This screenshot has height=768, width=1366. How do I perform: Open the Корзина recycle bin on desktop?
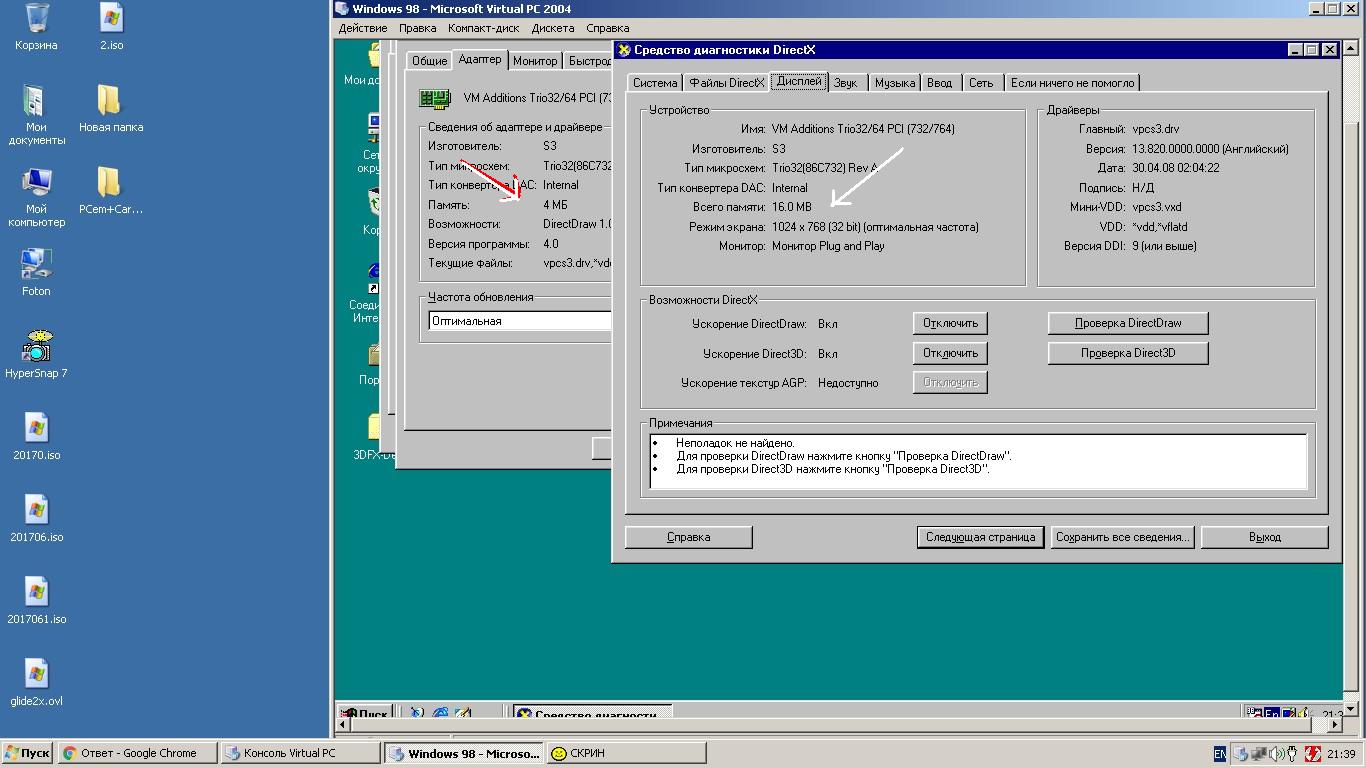(x=36, y=19)
